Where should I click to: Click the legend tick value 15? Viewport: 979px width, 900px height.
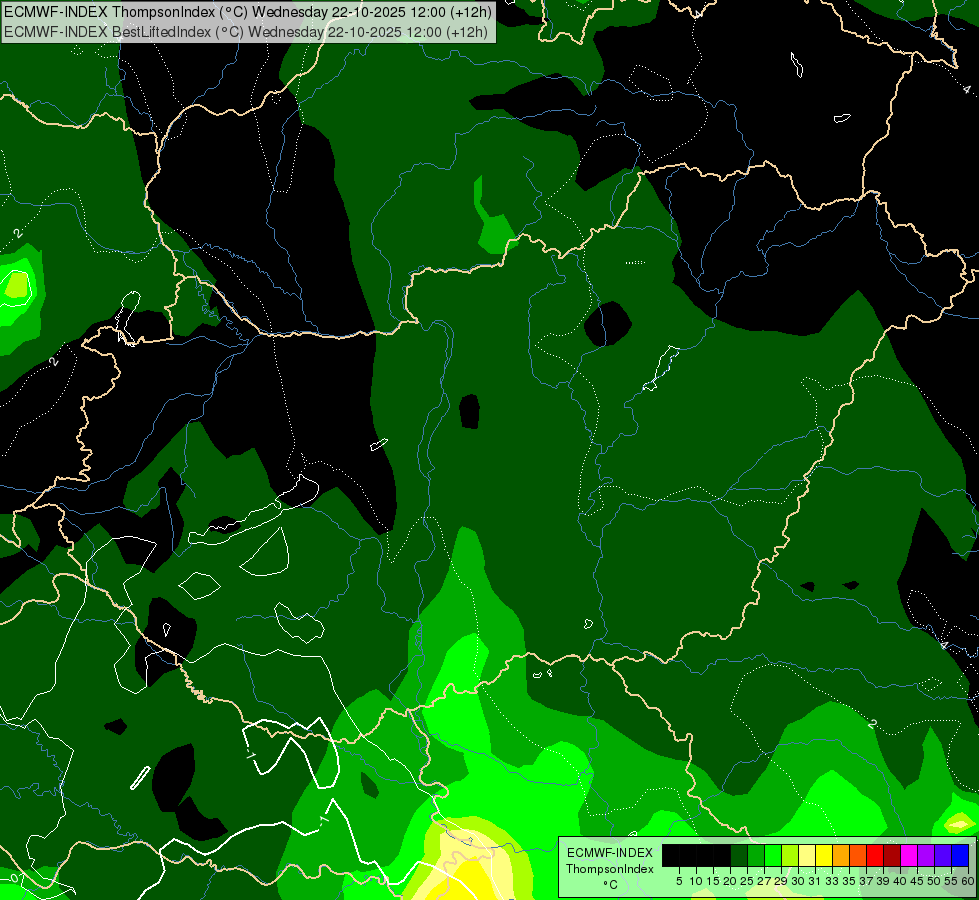tap(713, 881)
